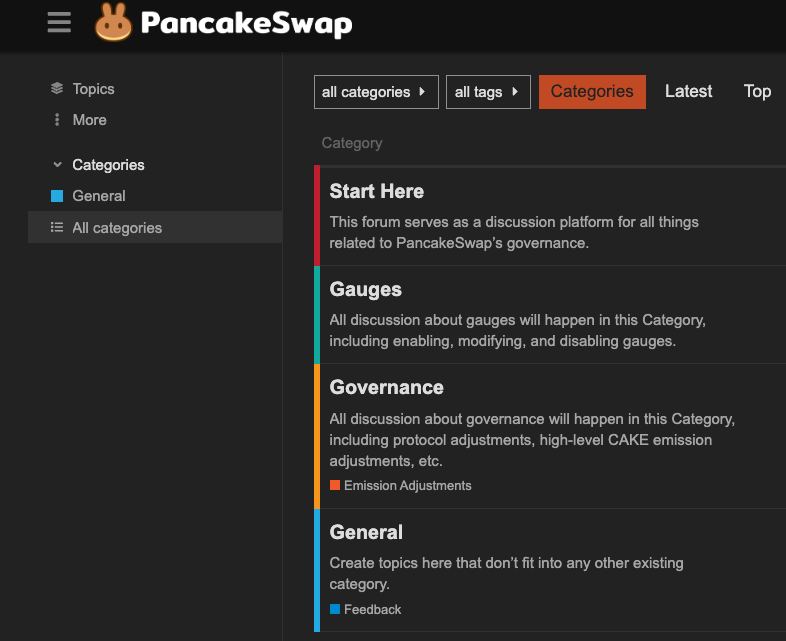This screenshot has width=786, height=641.
Task: Open the Governance category heading
Action: [386, 387]
